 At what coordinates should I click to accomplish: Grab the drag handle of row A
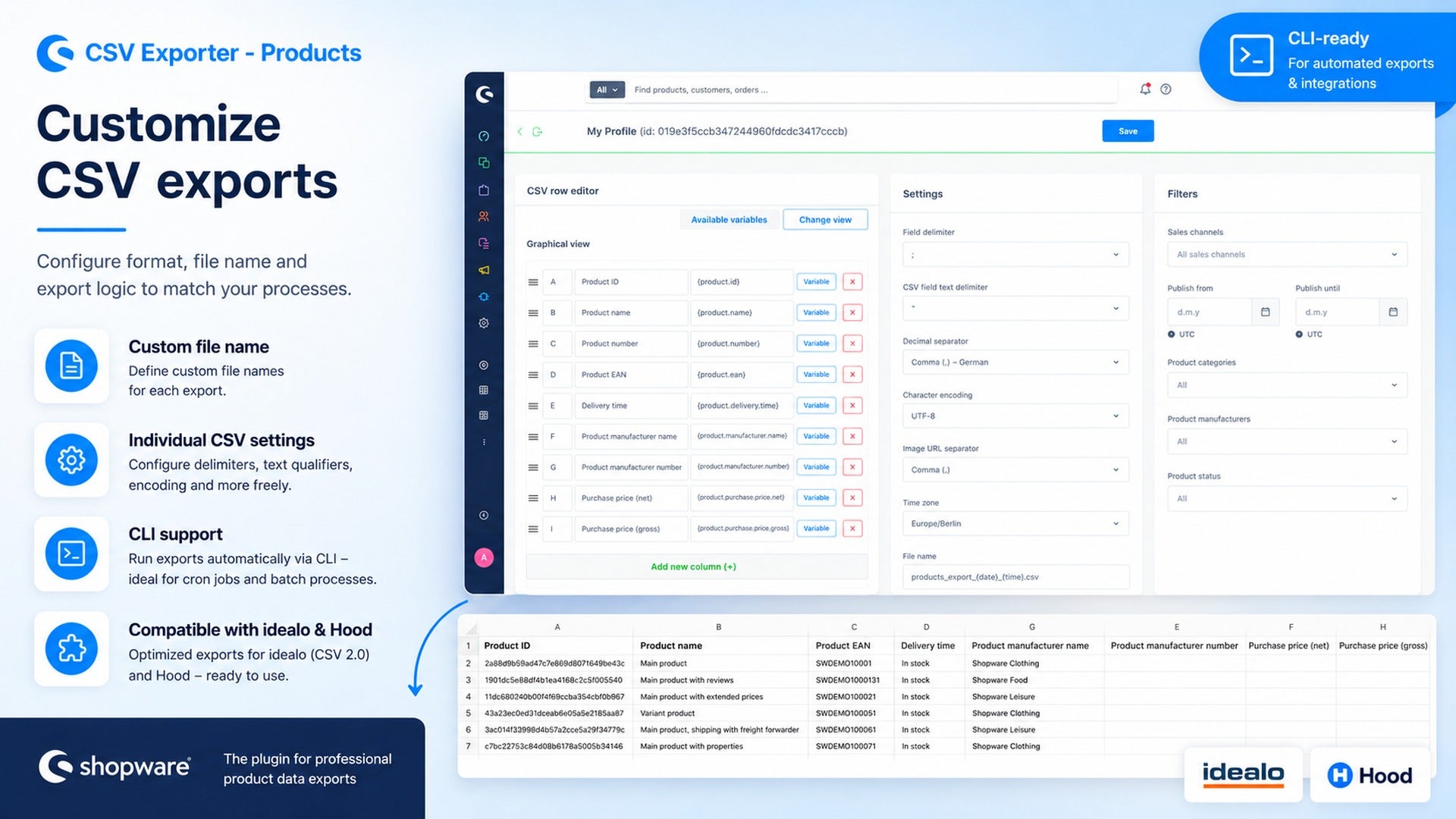tap(533, 282)
